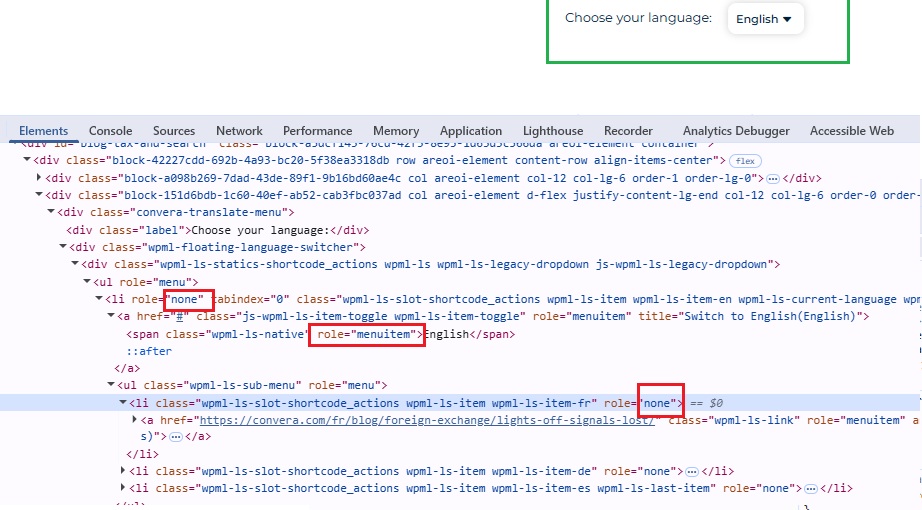This screenshot has width=922, height=510.
Task: Switch to the Elements tab
Action: point(44,131)
